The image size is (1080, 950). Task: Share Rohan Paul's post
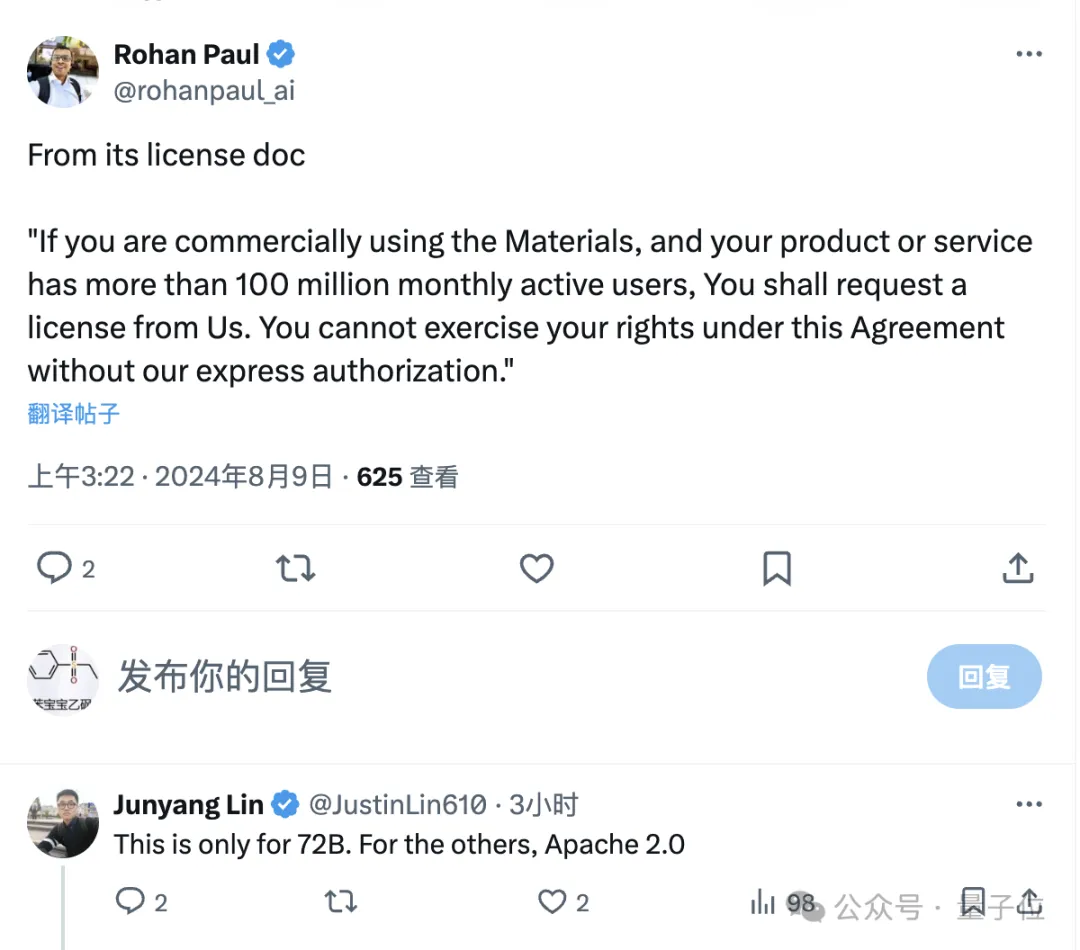coord(1017,568)
